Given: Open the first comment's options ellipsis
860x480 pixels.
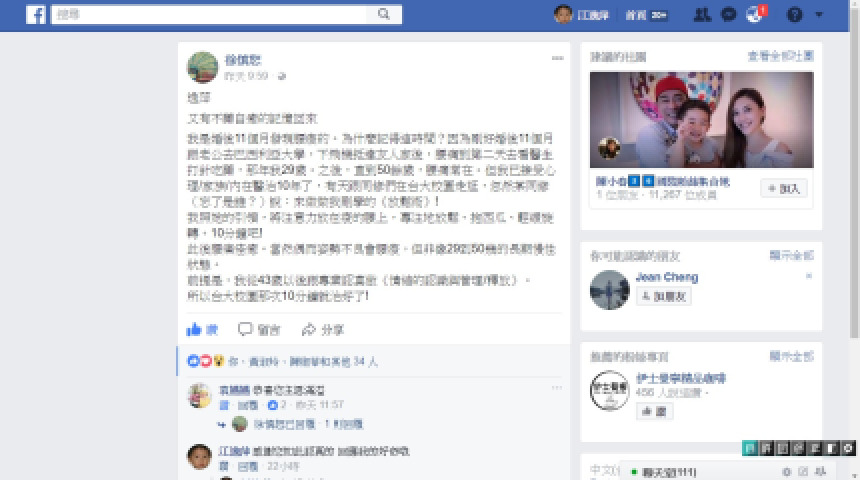Looking at the screenshot, I should 557,388.
